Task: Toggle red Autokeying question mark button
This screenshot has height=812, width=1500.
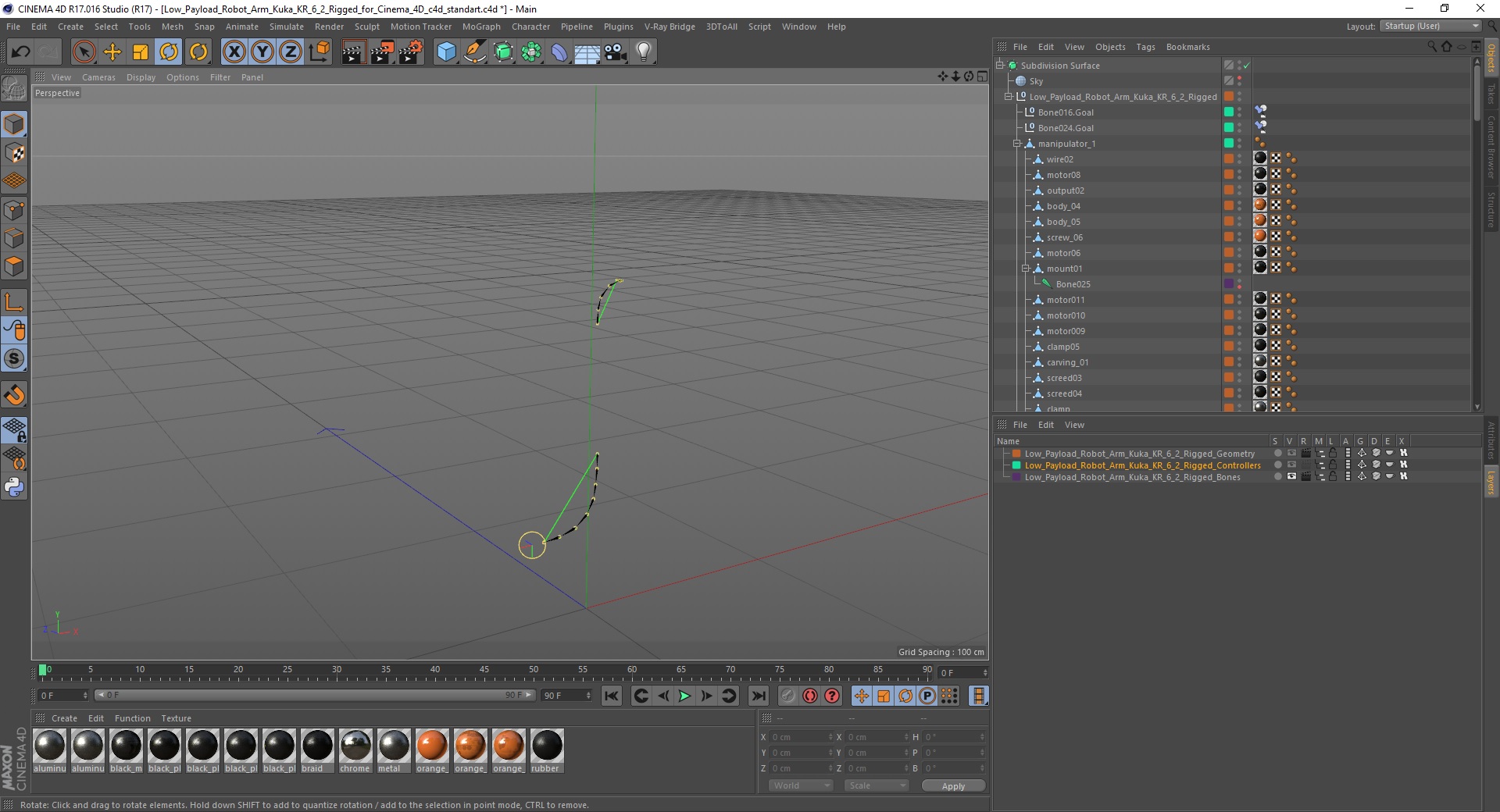Action: pos(833,696)
